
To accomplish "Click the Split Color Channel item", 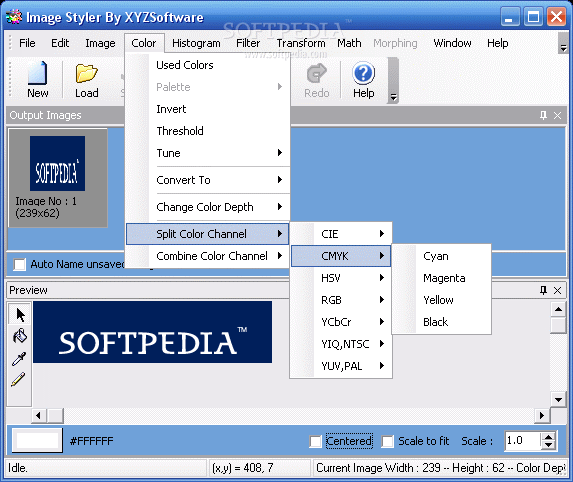I will (207, 234).
